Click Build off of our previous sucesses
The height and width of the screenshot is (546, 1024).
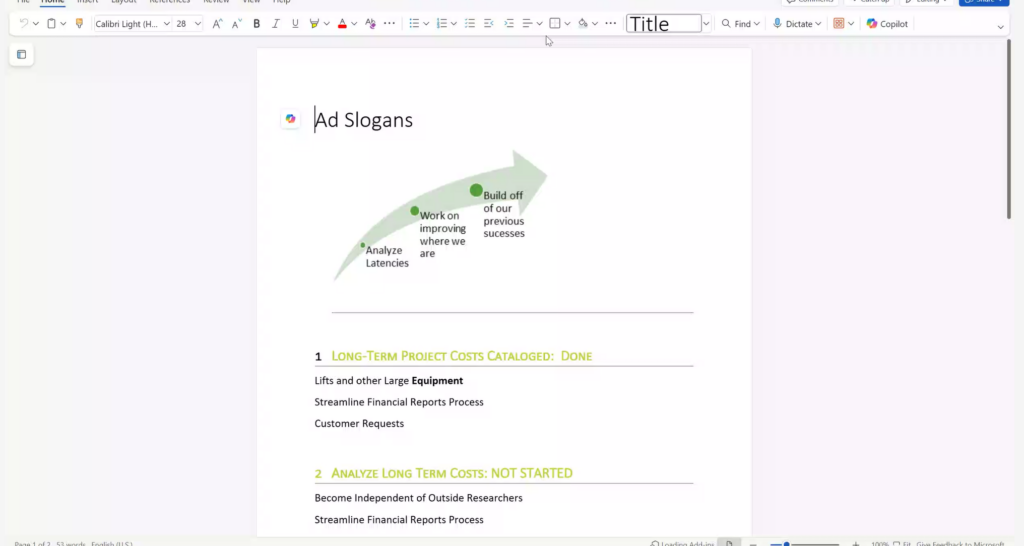[x=504, y=214]
